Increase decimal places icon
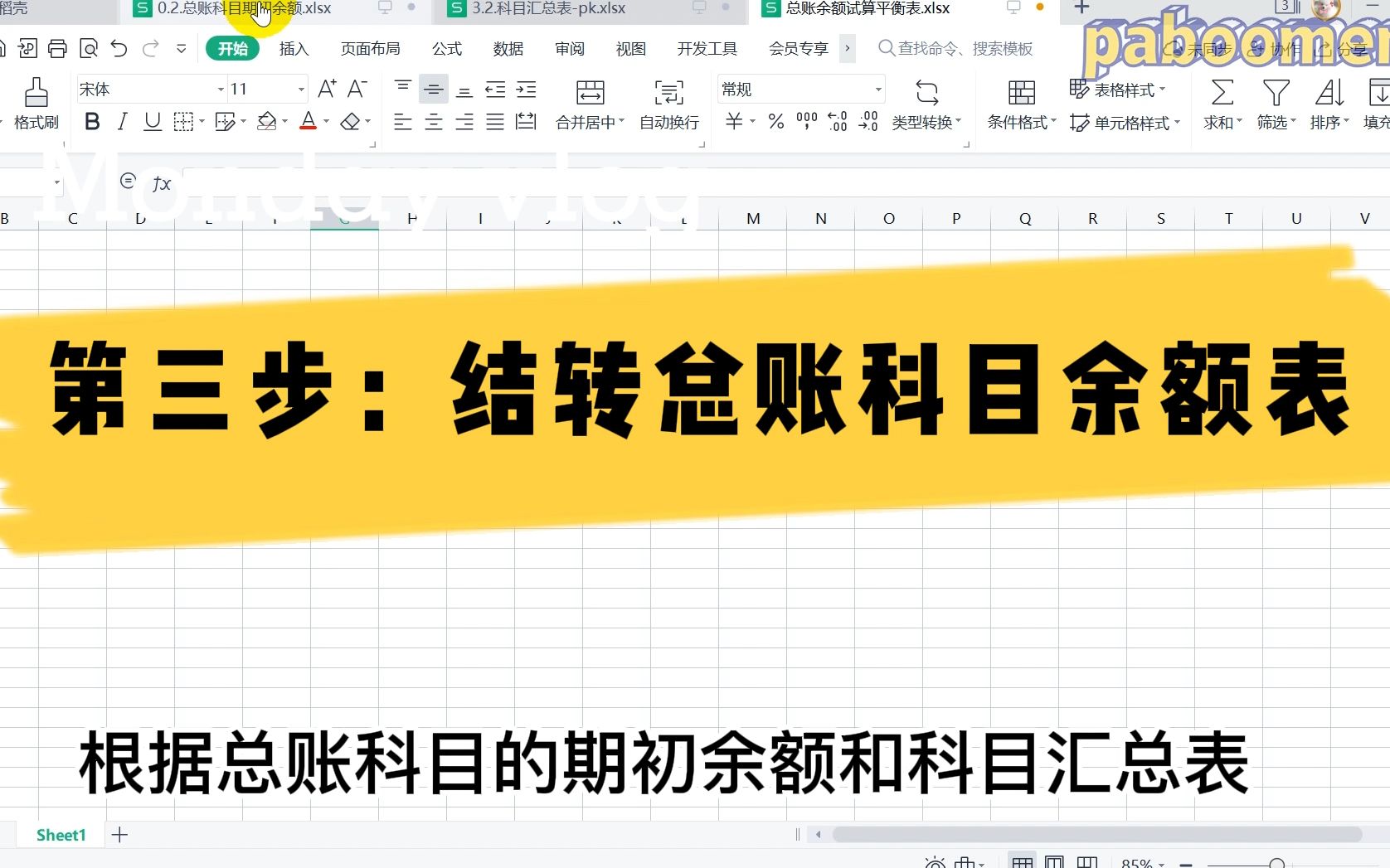The width and height of the screenshot is (1390, 868). (838, 122)
